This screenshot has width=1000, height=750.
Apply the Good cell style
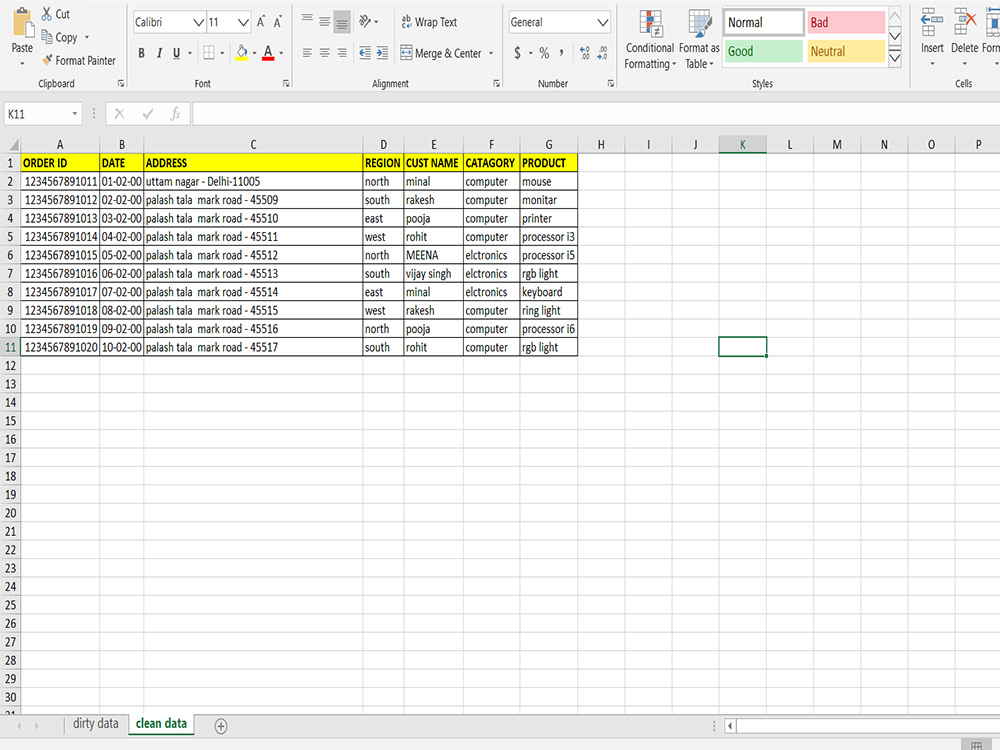pos(763,51)
